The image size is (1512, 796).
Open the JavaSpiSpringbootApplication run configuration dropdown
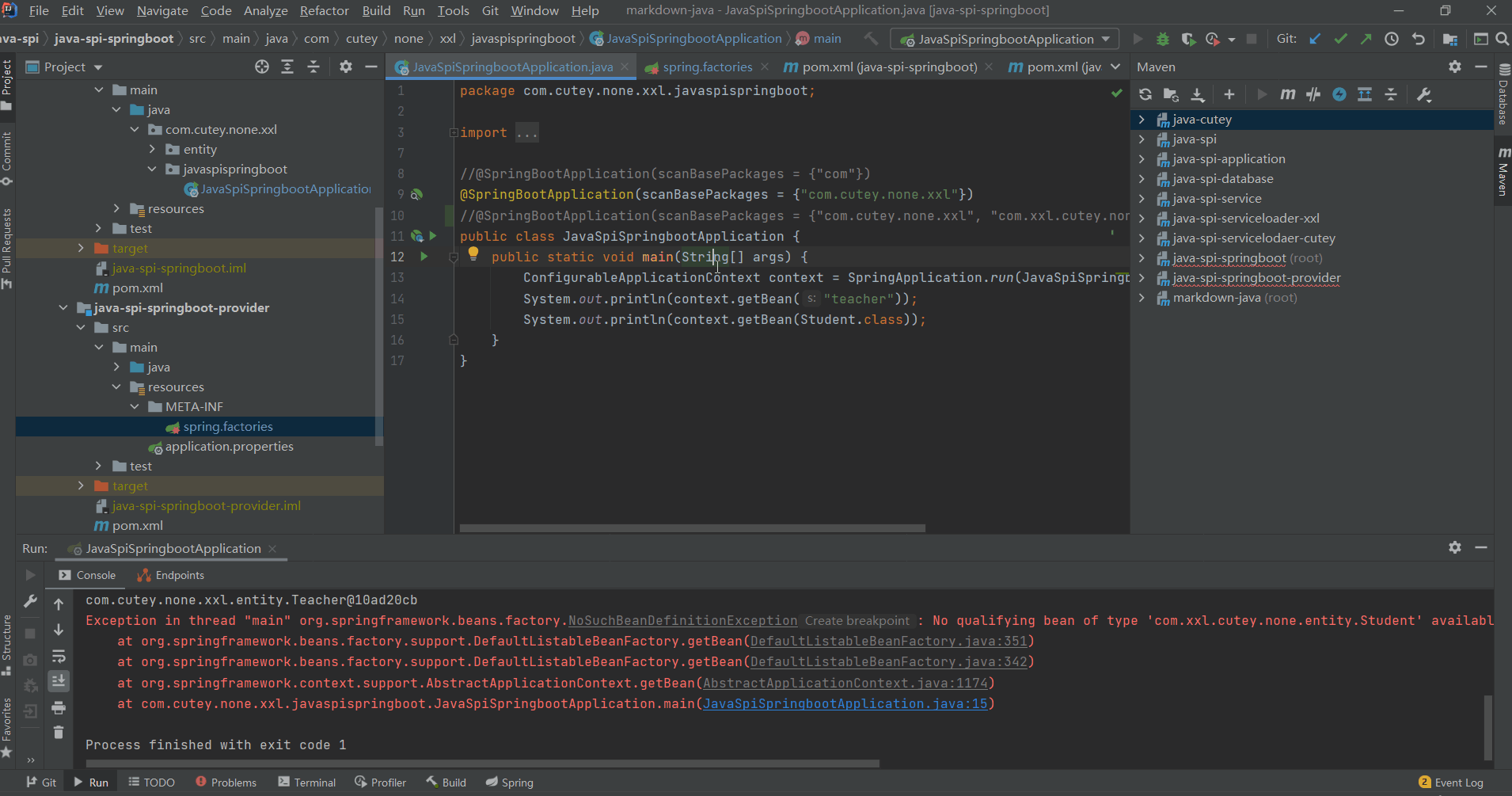tap(1005, 39)
